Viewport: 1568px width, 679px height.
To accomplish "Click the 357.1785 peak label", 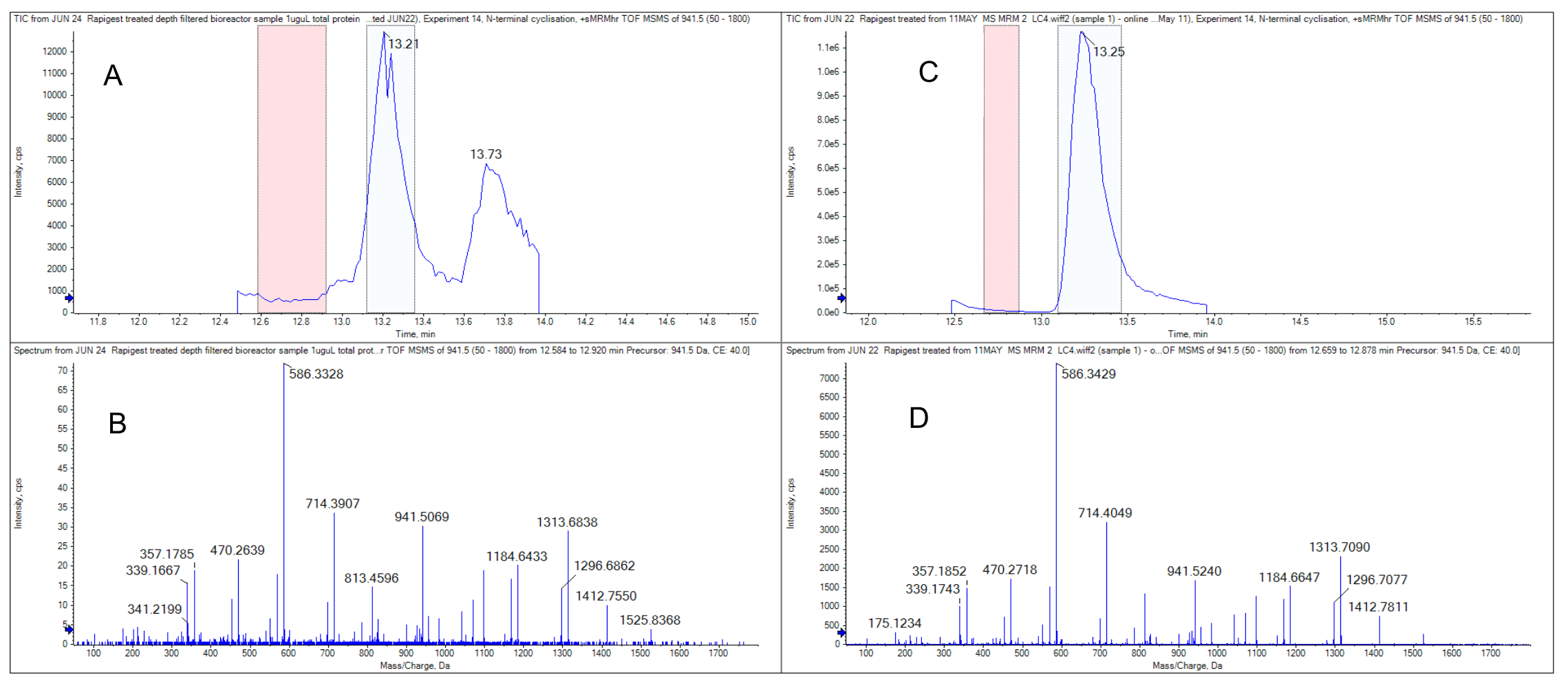I will point(167,554).
